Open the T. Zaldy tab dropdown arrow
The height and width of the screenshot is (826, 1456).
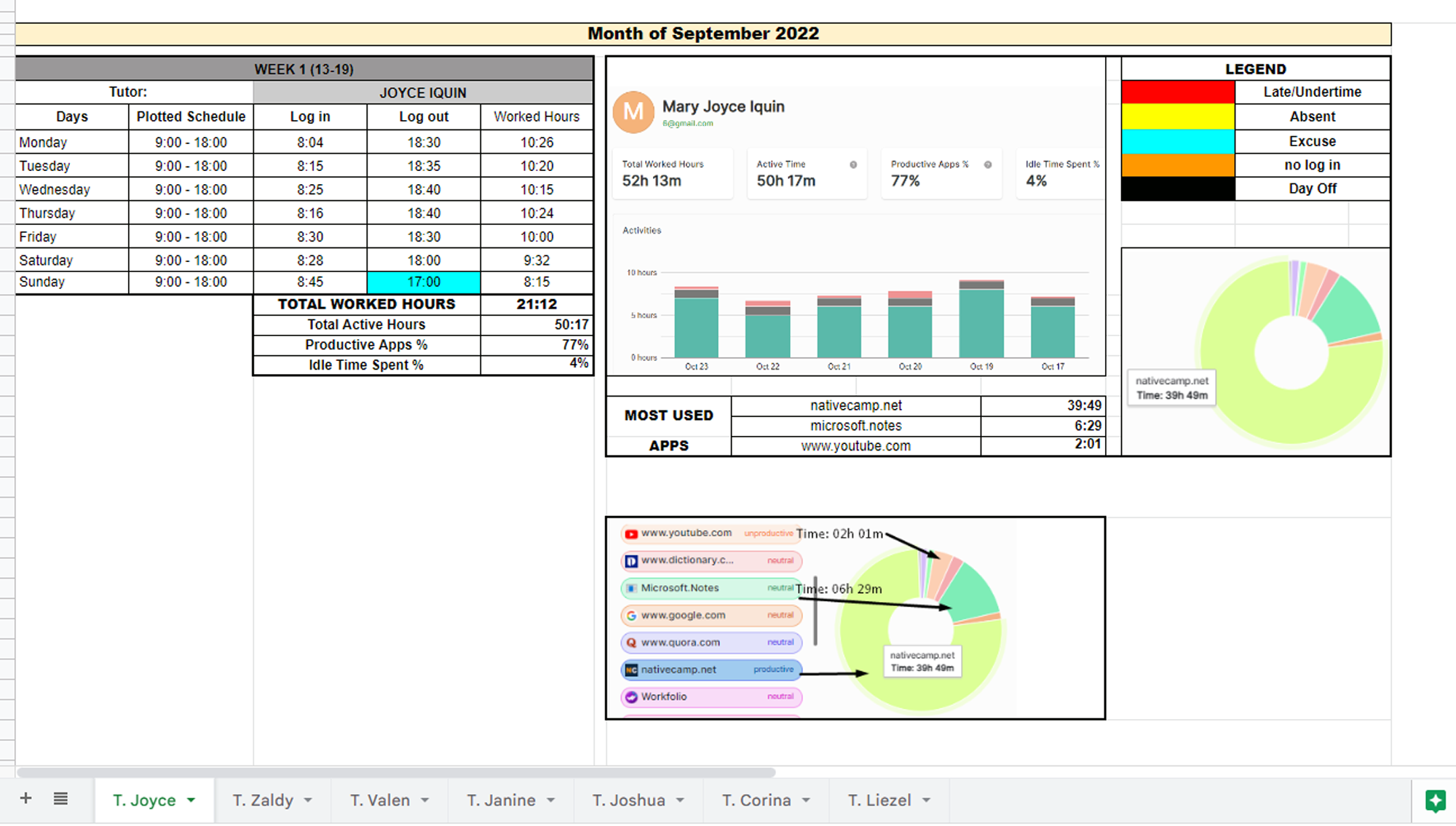point(309,800)
